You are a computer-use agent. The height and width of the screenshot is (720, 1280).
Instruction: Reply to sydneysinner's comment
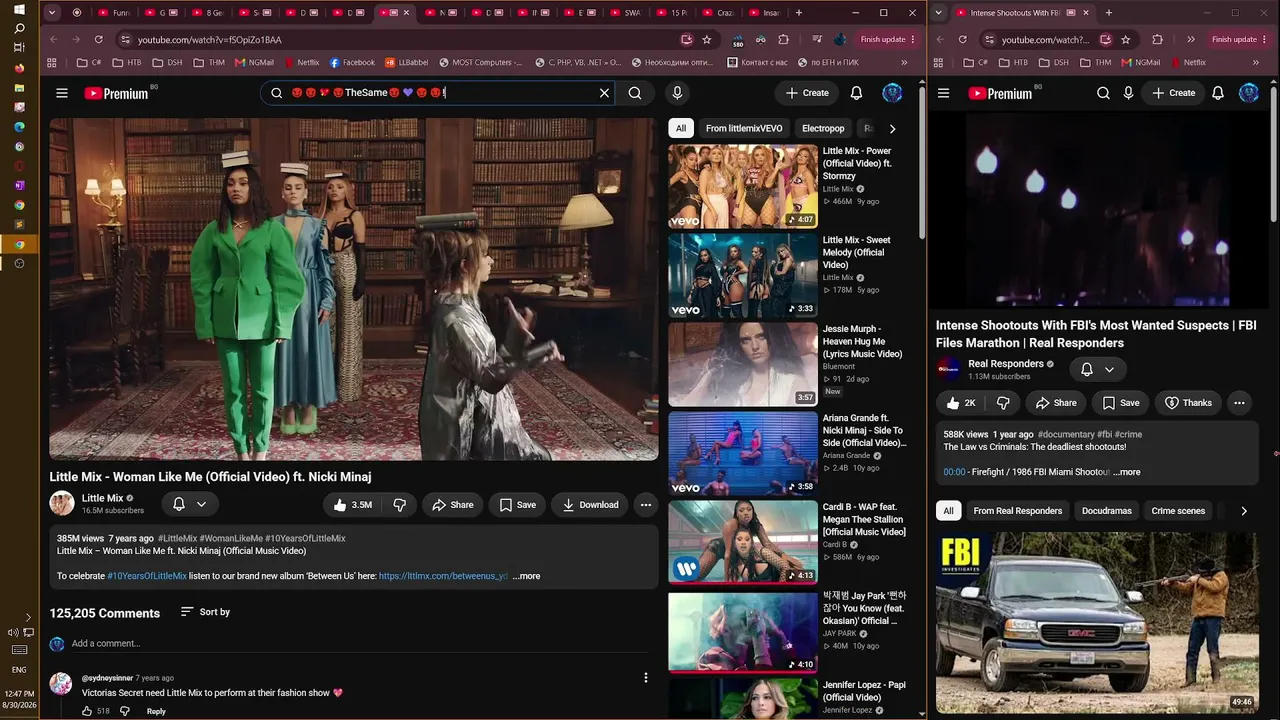click(156, 711)
